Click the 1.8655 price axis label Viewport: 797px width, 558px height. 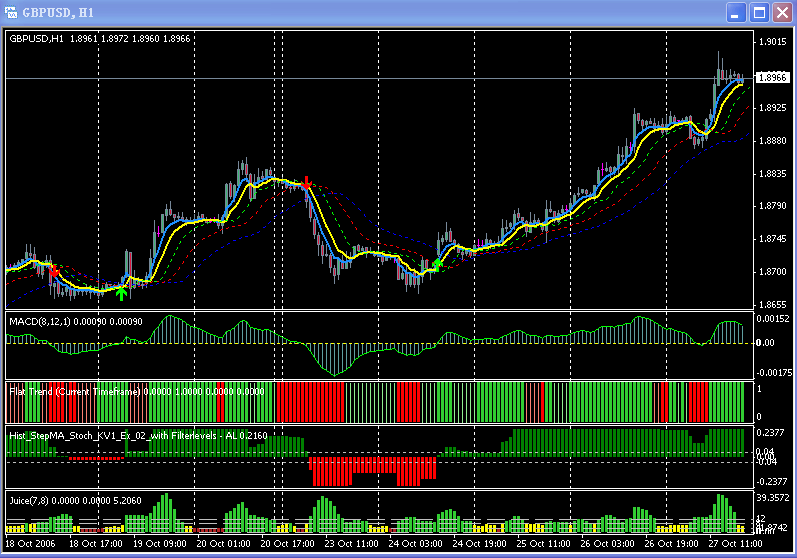click(x=772, y=305)
